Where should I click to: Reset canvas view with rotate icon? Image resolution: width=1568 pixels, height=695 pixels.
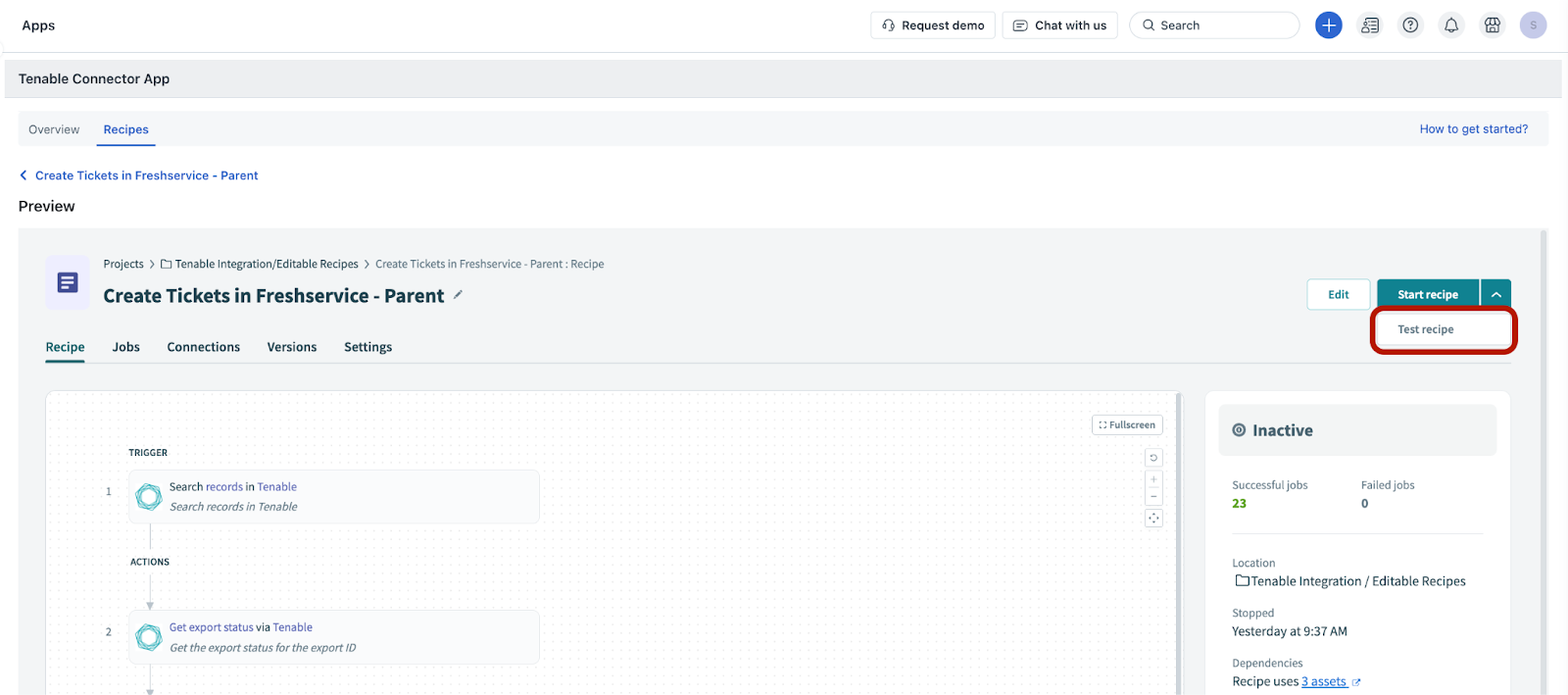click(1153, 458)
